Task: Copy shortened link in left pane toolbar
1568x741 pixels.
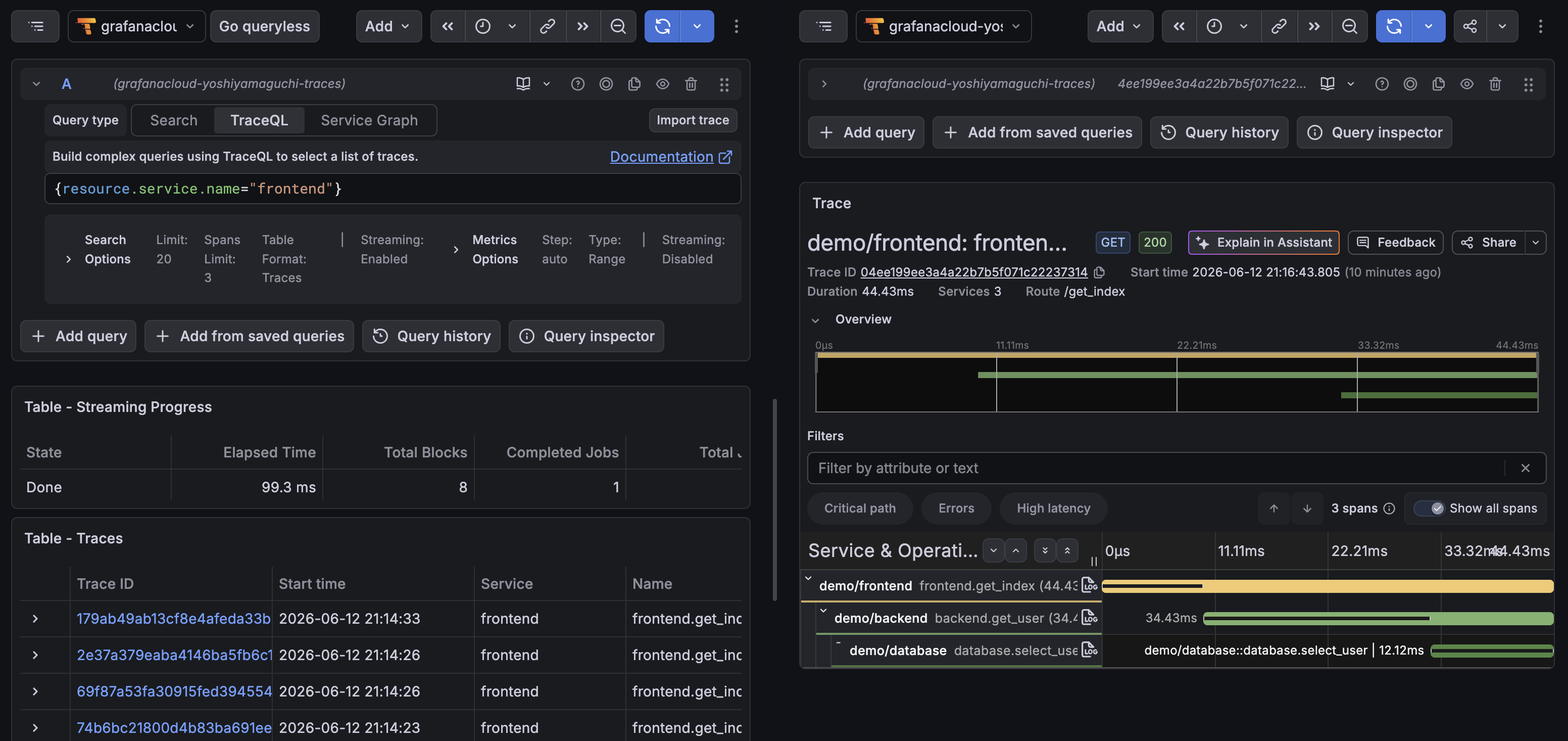Action: point(547,26)
